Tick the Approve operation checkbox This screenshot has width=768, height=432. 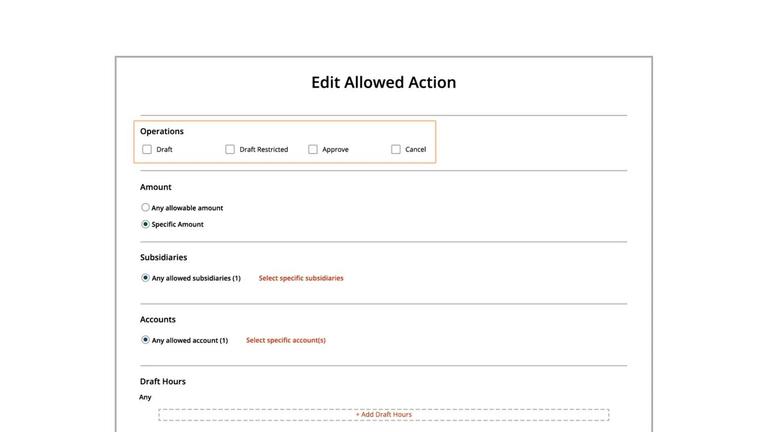(x=312, y=149)
